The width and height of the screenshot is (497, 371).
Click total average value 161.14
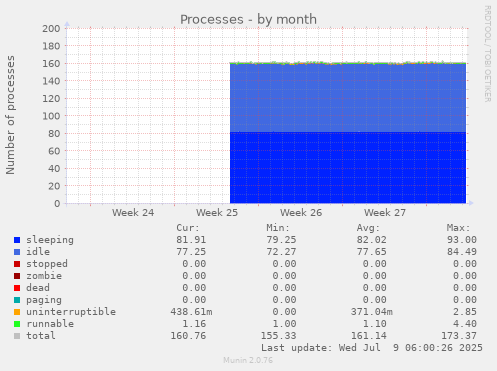tap(369, 336)
